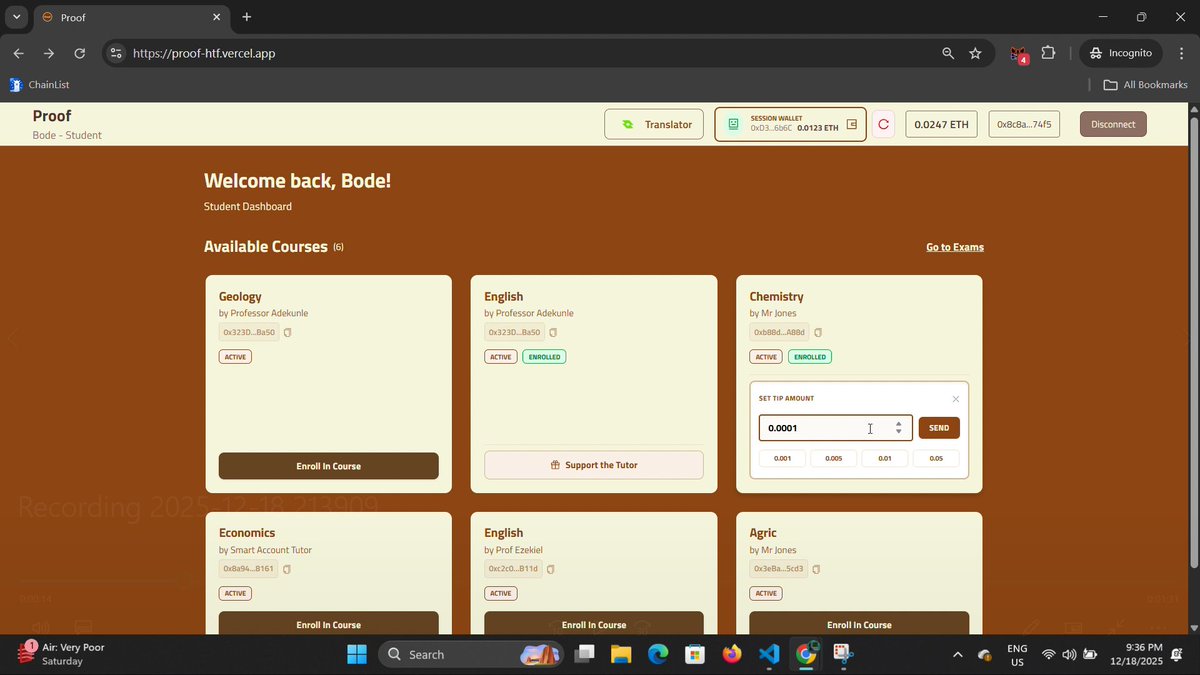Open the tab search dropdown arrow
This screenshot has width=1200, height=675.
click(16, 17)
